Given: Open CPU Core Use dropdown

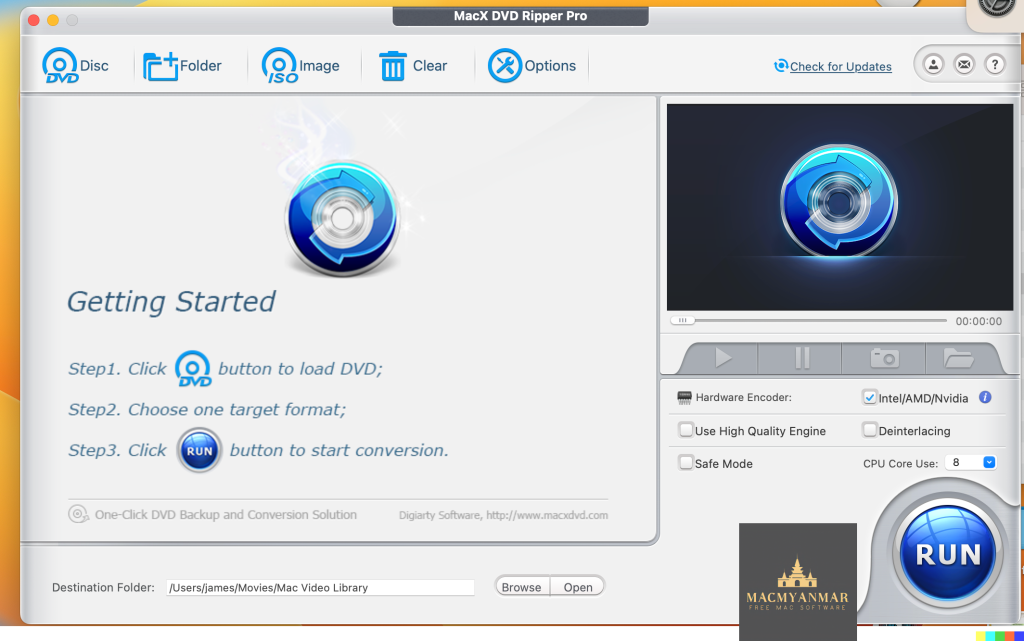Looking at the screenshot, I should tap(971, 462).
